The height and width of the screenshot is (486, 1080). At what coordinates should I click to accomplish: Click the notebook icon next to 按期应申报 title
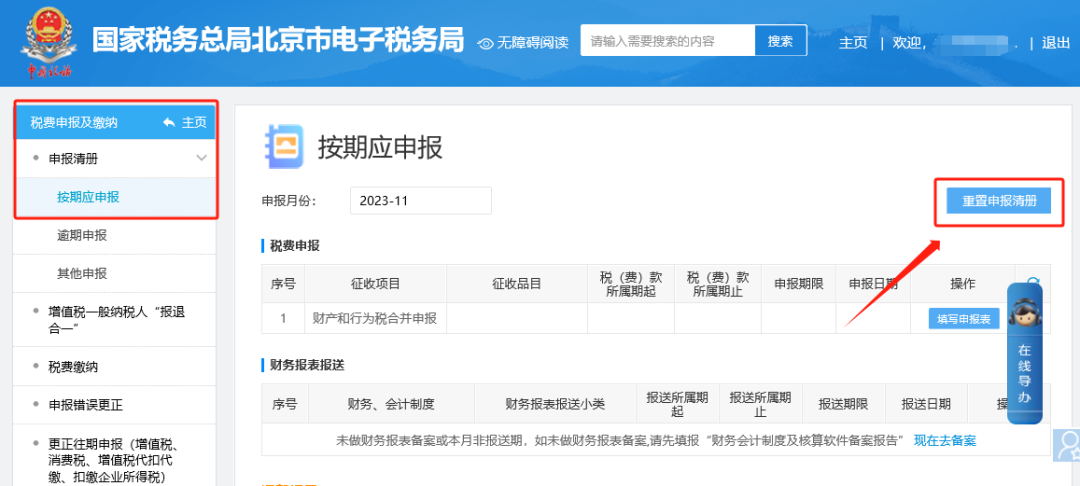click(284, 147)
